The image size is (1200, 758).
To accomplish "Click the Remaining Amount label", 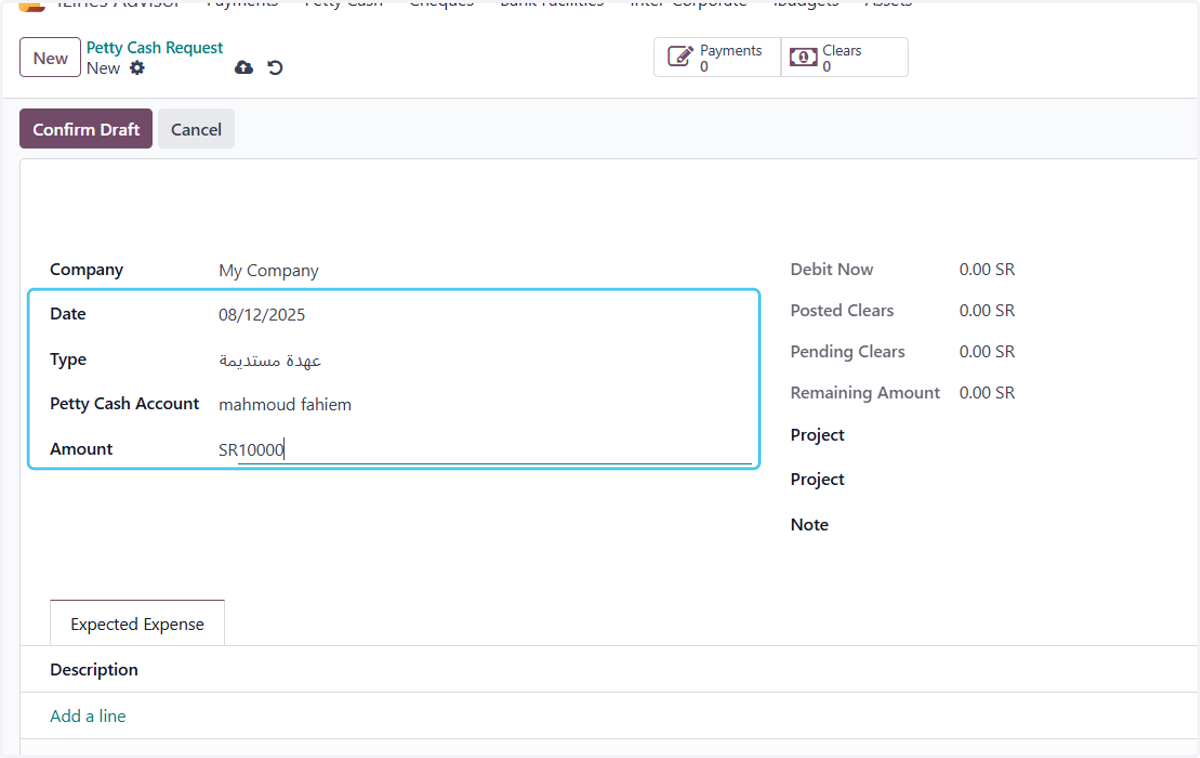I will coord(865,393).
